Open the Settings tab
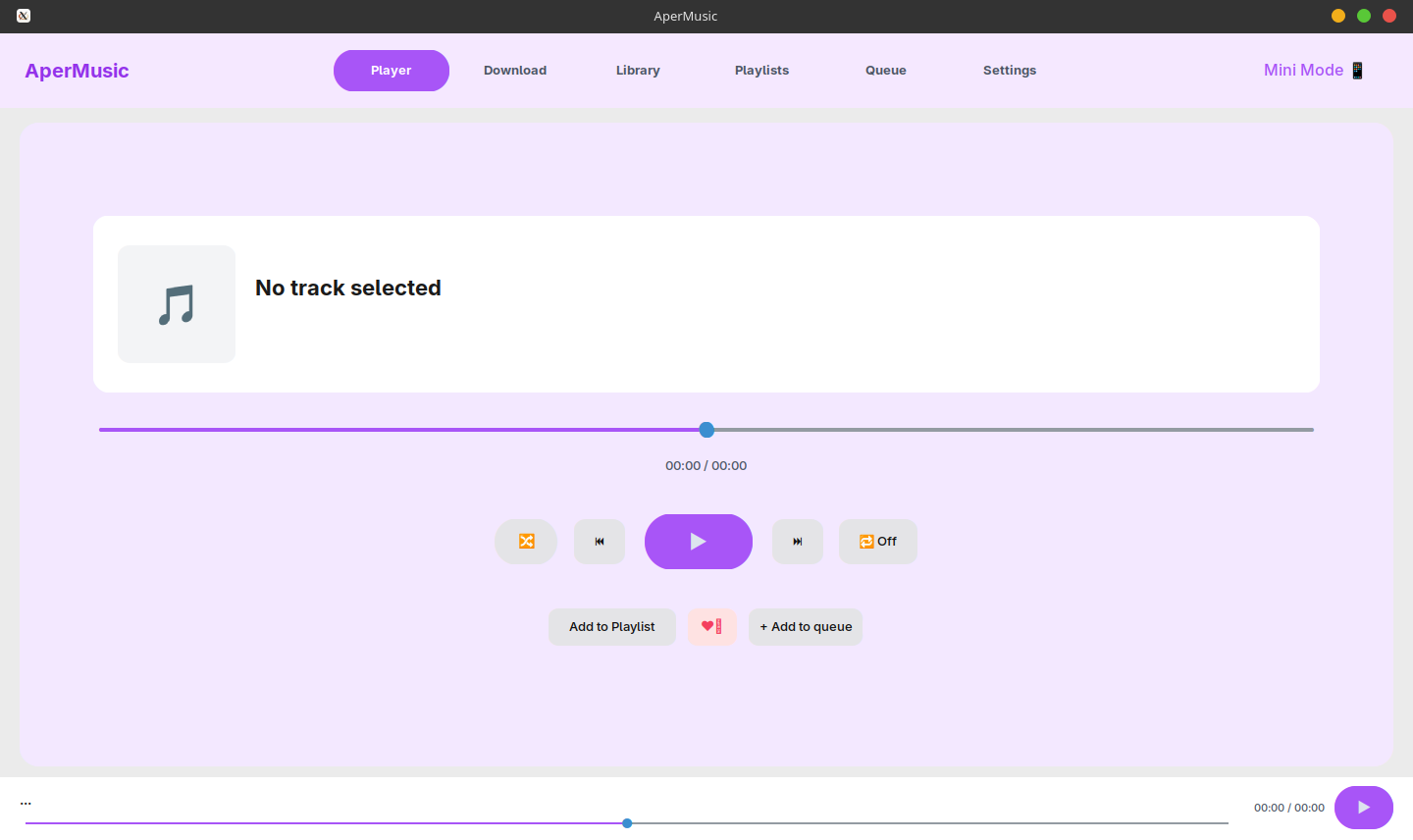The height and width of the screenshot is (840, 1413). (x=1010, y=71)
